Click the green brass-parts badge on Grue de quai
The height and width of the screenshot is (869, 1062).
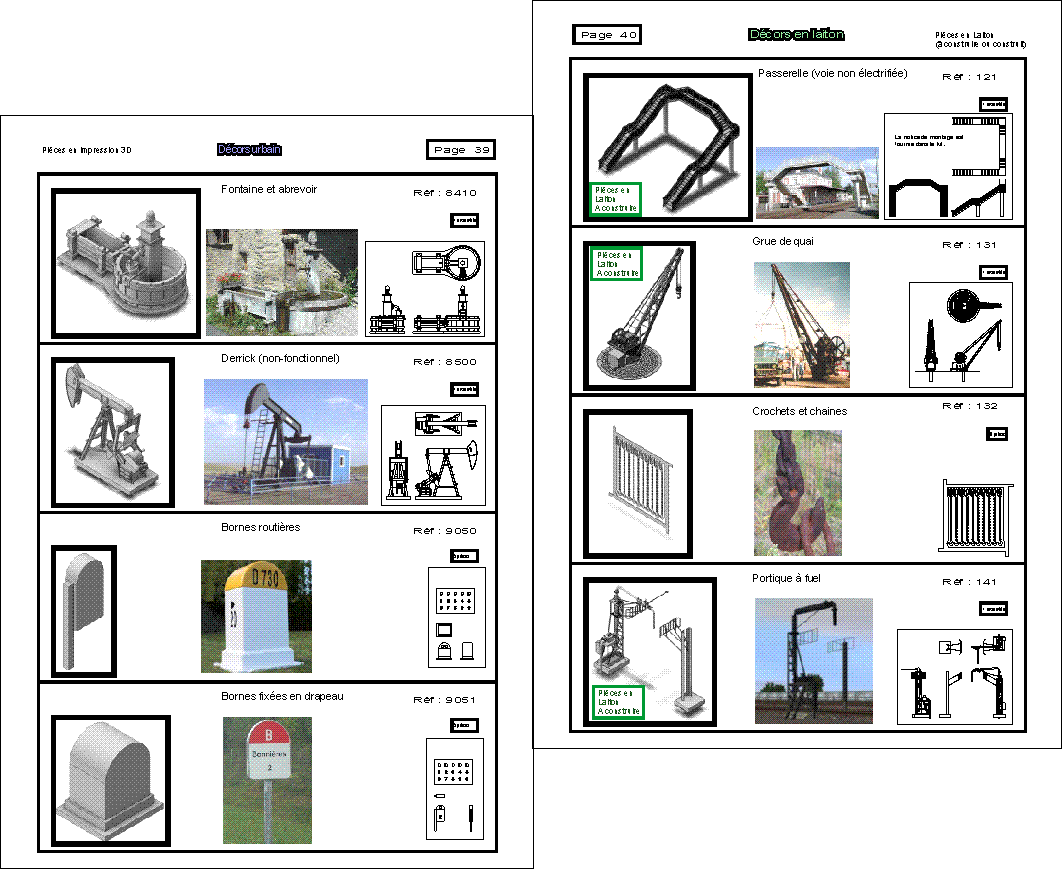[x=616, y=263]
